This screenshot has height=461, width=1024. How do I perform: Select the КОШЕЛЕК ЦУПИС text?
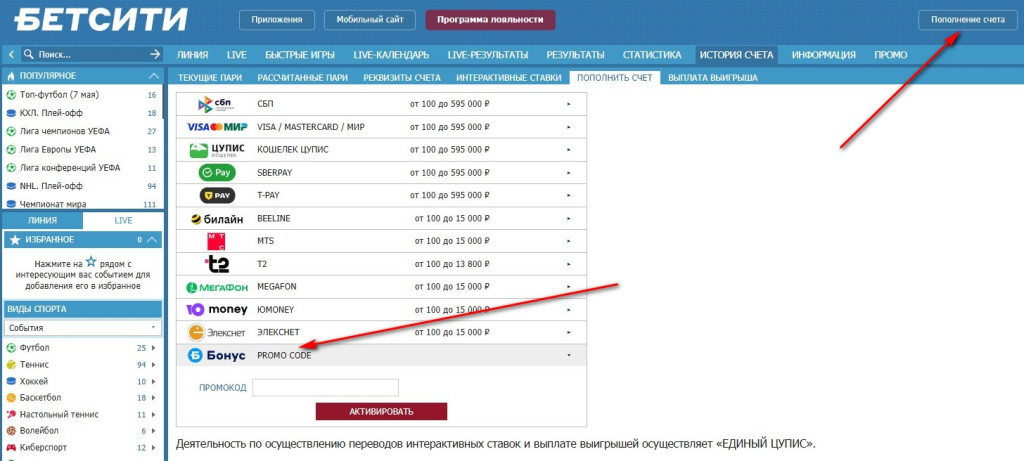(x=293, y=150)
